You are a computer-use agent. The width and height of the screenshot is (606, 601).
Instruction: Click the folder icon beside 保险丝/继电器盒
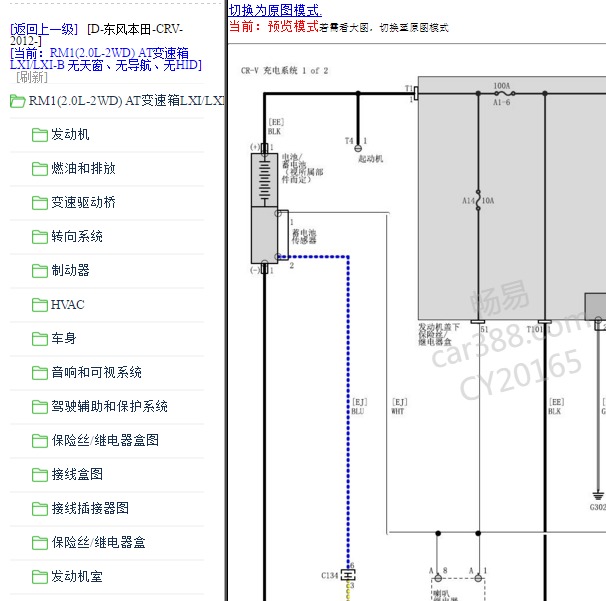(40, 543)
